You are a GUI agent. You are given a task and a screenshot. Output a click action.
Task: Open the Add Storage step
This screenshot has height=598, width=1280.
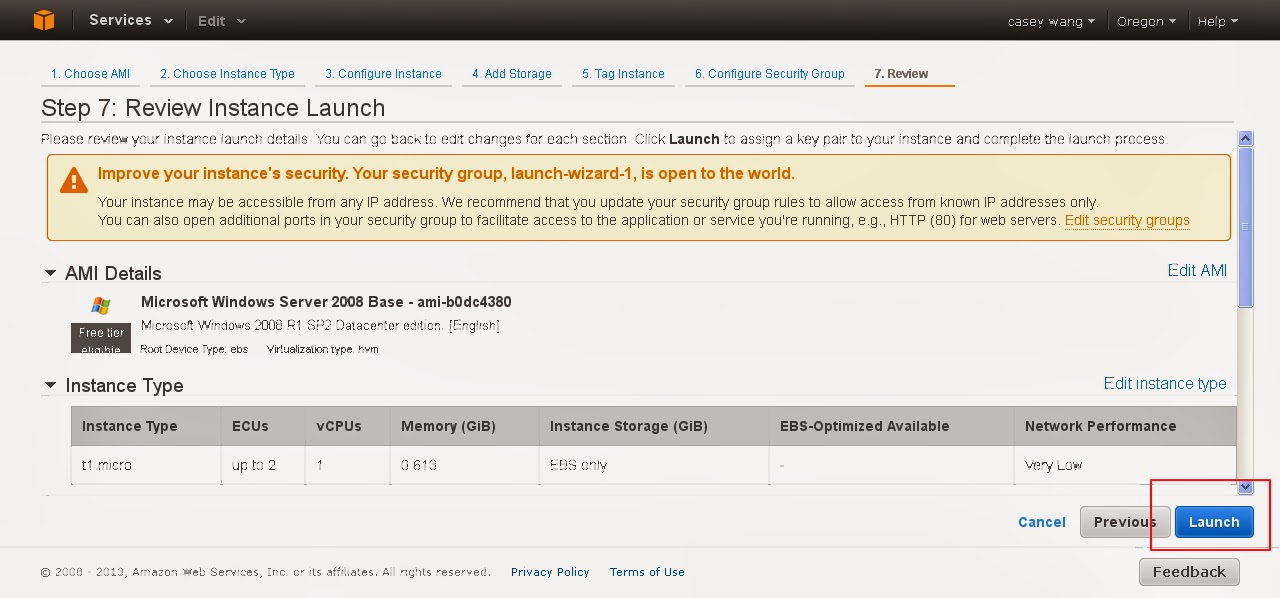[511, 74]
